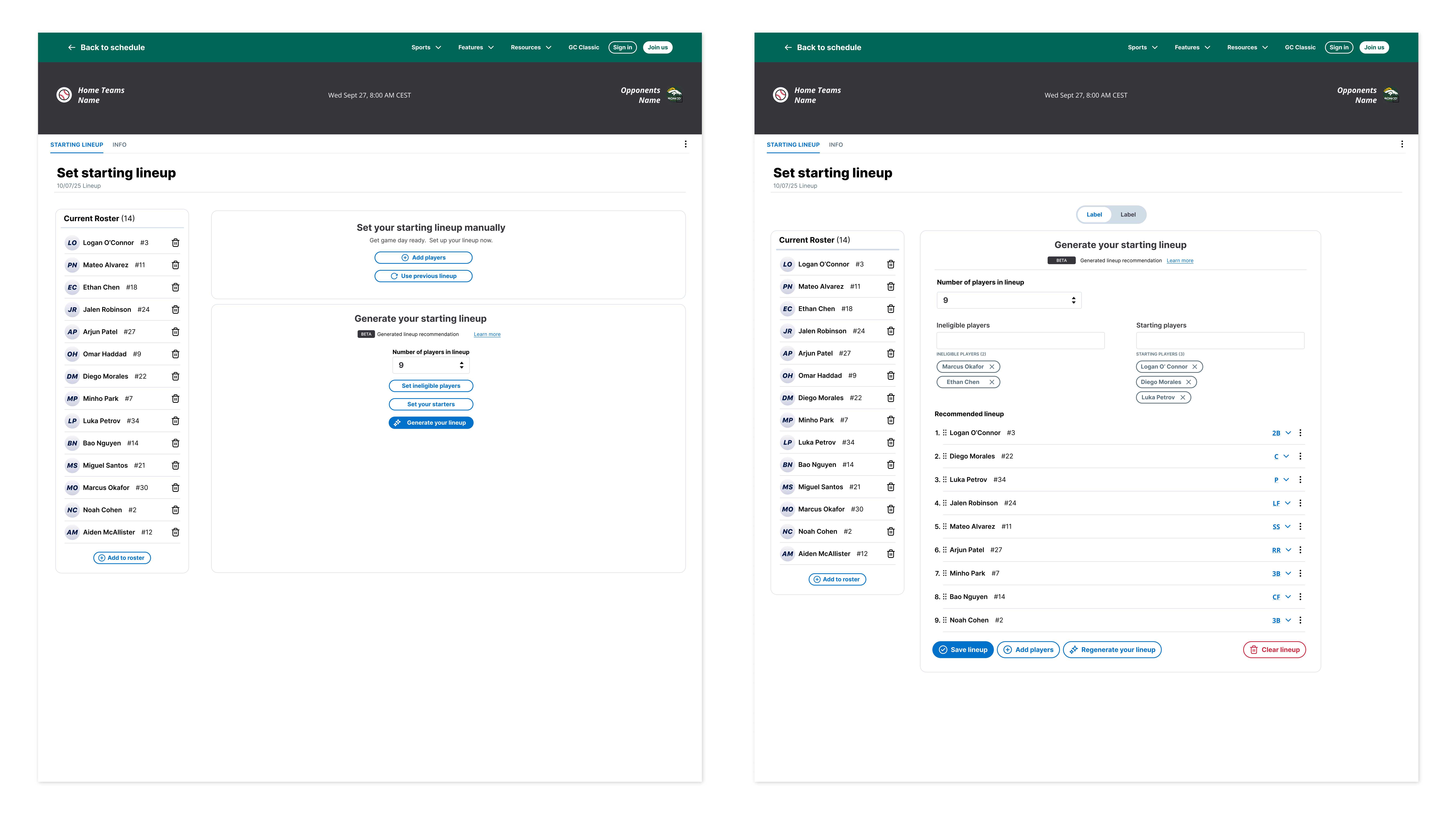Delete Luka Petrov from right mockup roster
The height and width of the screenshot is (814, 1456).
pyautogui.click(x=891, y=442)
